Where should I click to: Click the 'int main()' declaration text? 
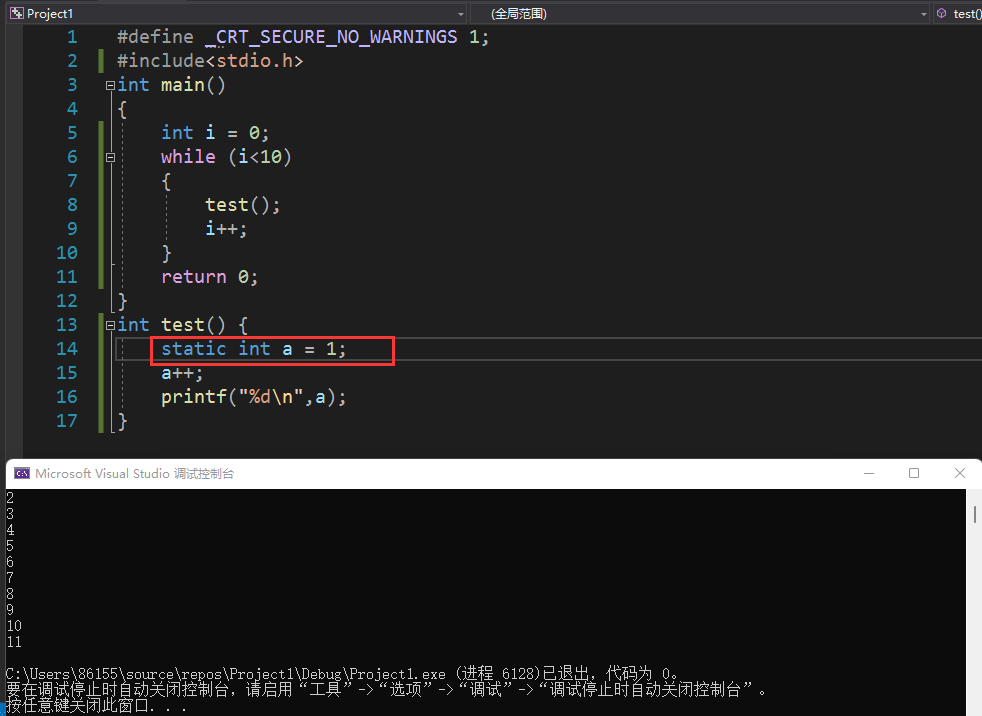pyautogui.click(x=171, y=85)
